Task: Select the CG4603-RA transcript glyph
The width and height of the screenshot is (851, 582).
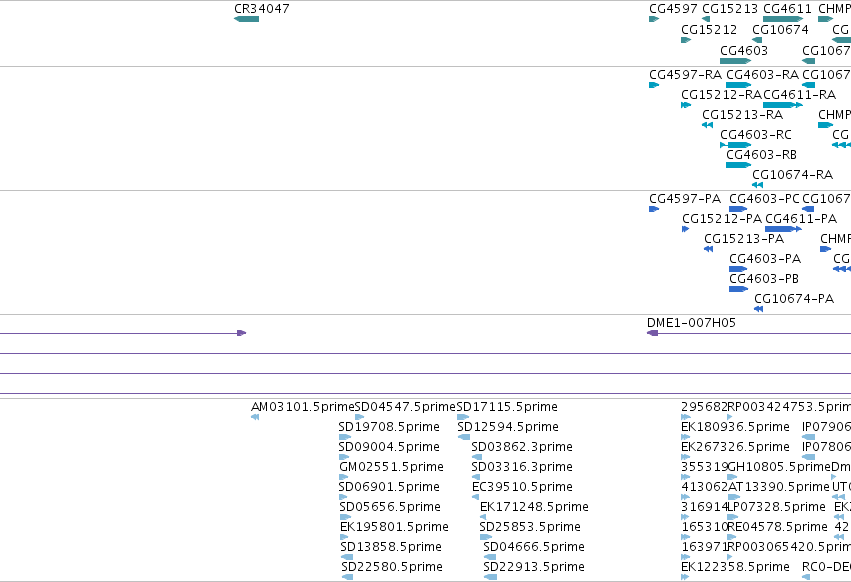Action: [x=739, y=85]
